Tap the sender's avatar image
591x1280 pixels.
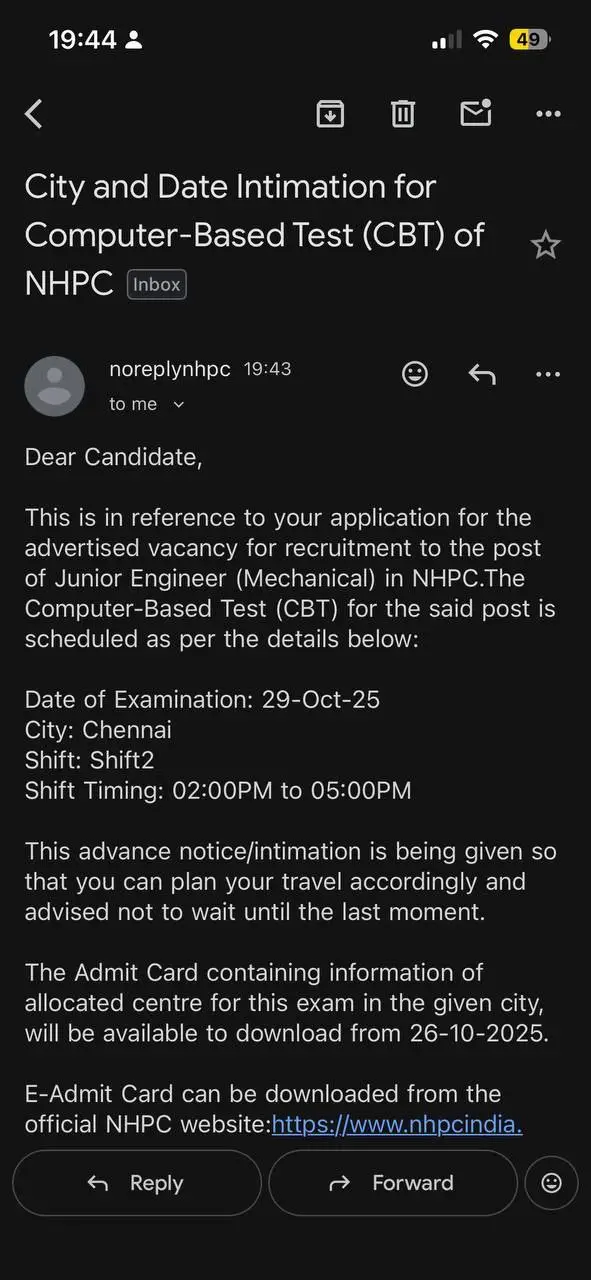tap(55, 386)
